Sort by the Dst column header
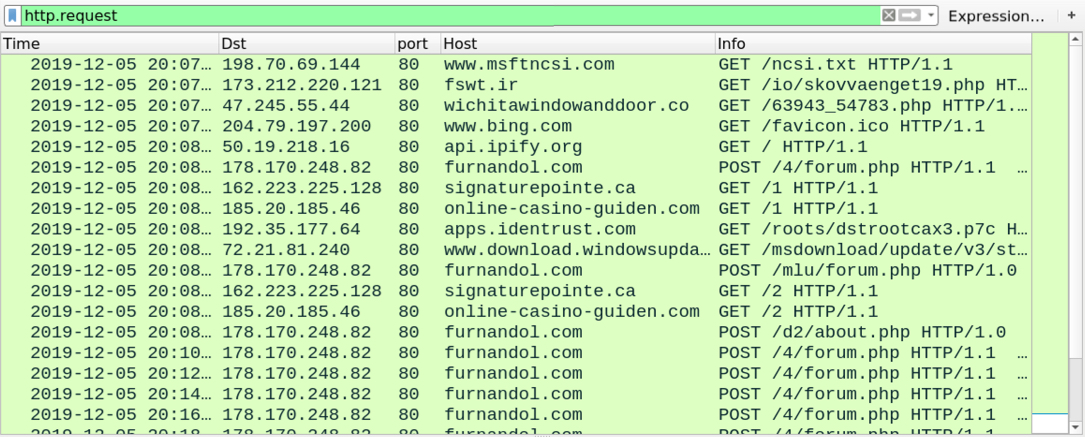The image size is (1085, 437). (307, 44)
